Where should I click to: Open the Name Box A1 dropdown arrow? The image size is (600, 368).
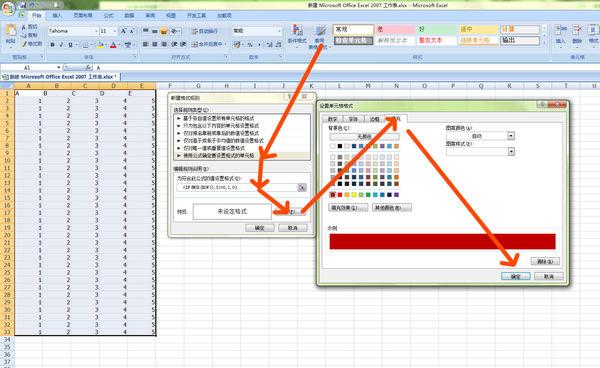pos(59,68)
